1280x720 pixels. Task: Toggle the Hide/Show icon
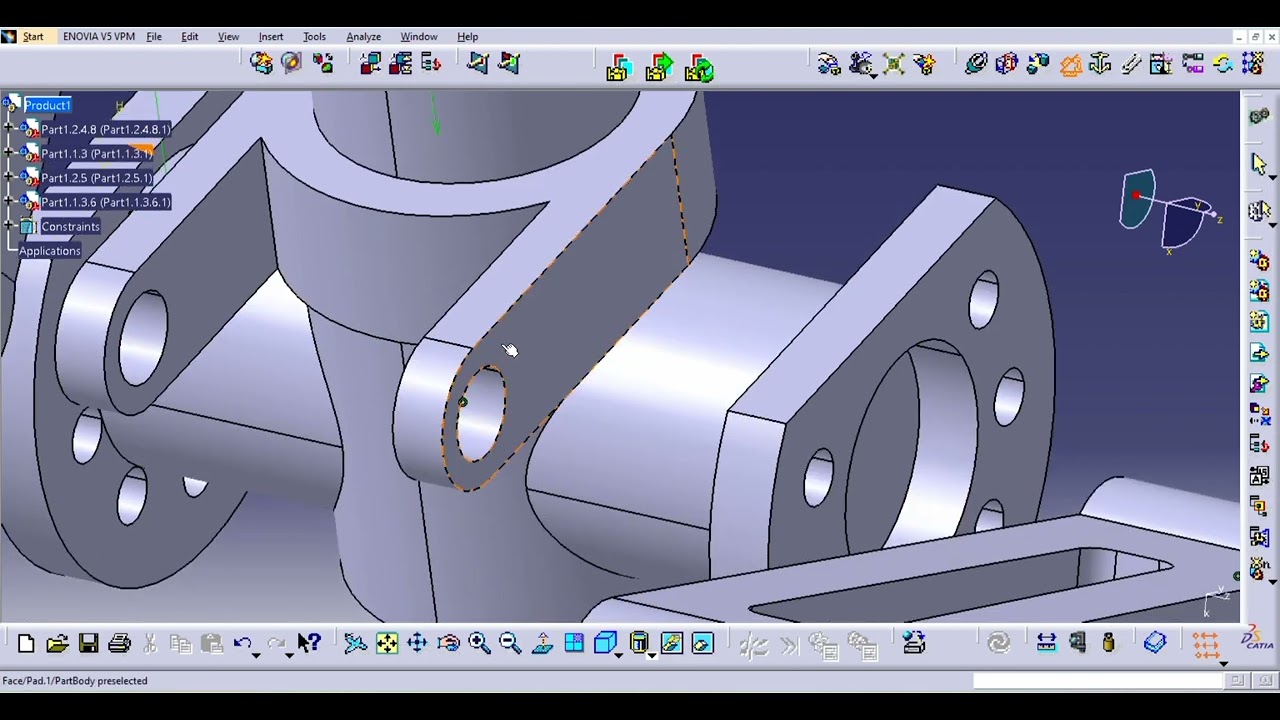pos(671,644)
